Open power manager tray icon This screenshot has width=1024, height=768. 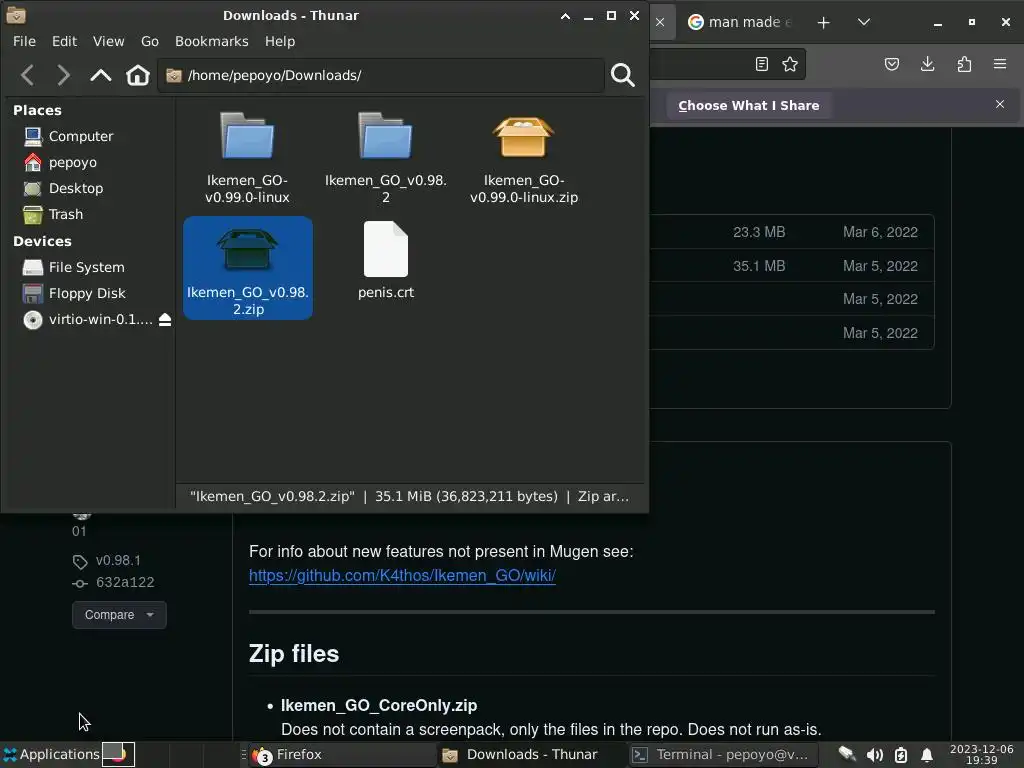tap(901, 755)
